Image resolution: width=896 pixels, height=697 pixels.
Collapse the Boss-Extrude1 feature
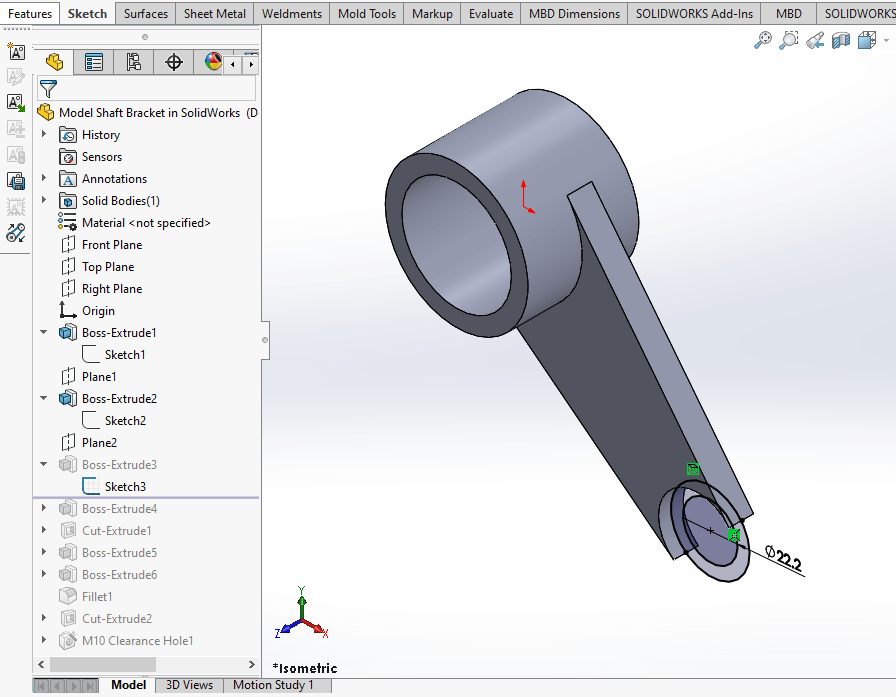point(42,332)
